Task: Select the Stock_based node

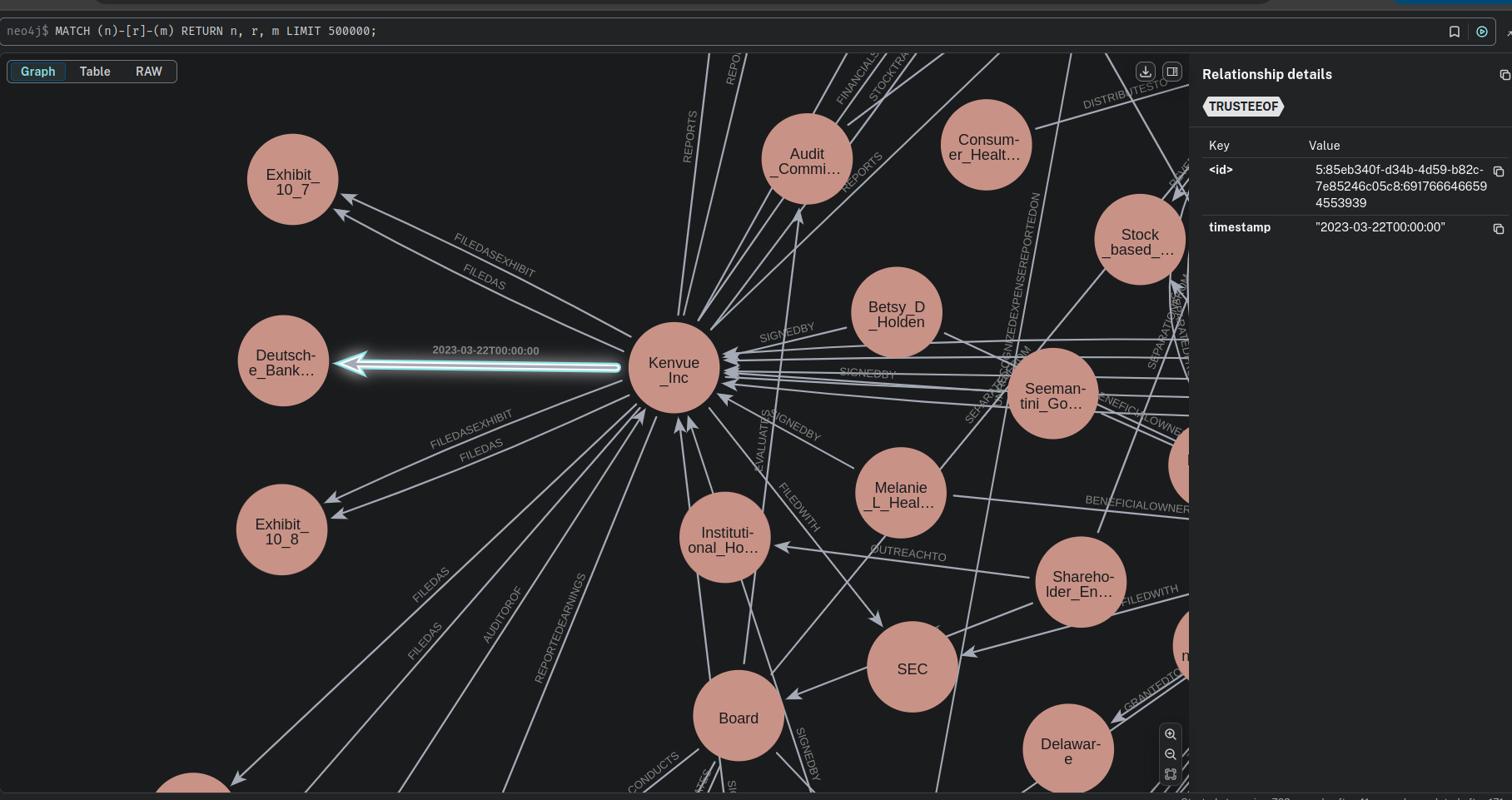Action: pyautogui.click(x=1140, y=240)
